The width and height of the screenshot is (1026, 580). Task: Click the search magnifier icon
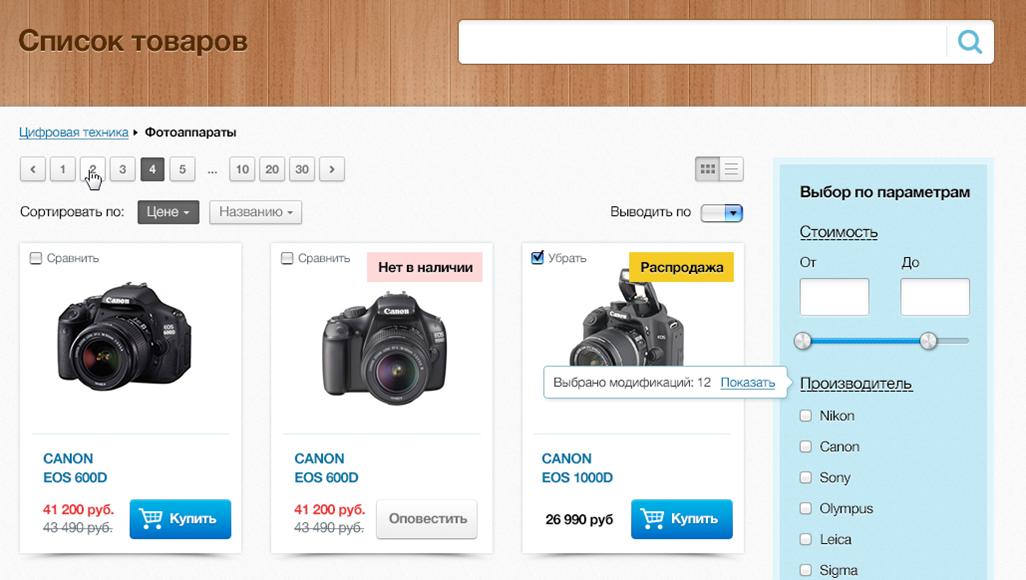click(x=970, y=42)
